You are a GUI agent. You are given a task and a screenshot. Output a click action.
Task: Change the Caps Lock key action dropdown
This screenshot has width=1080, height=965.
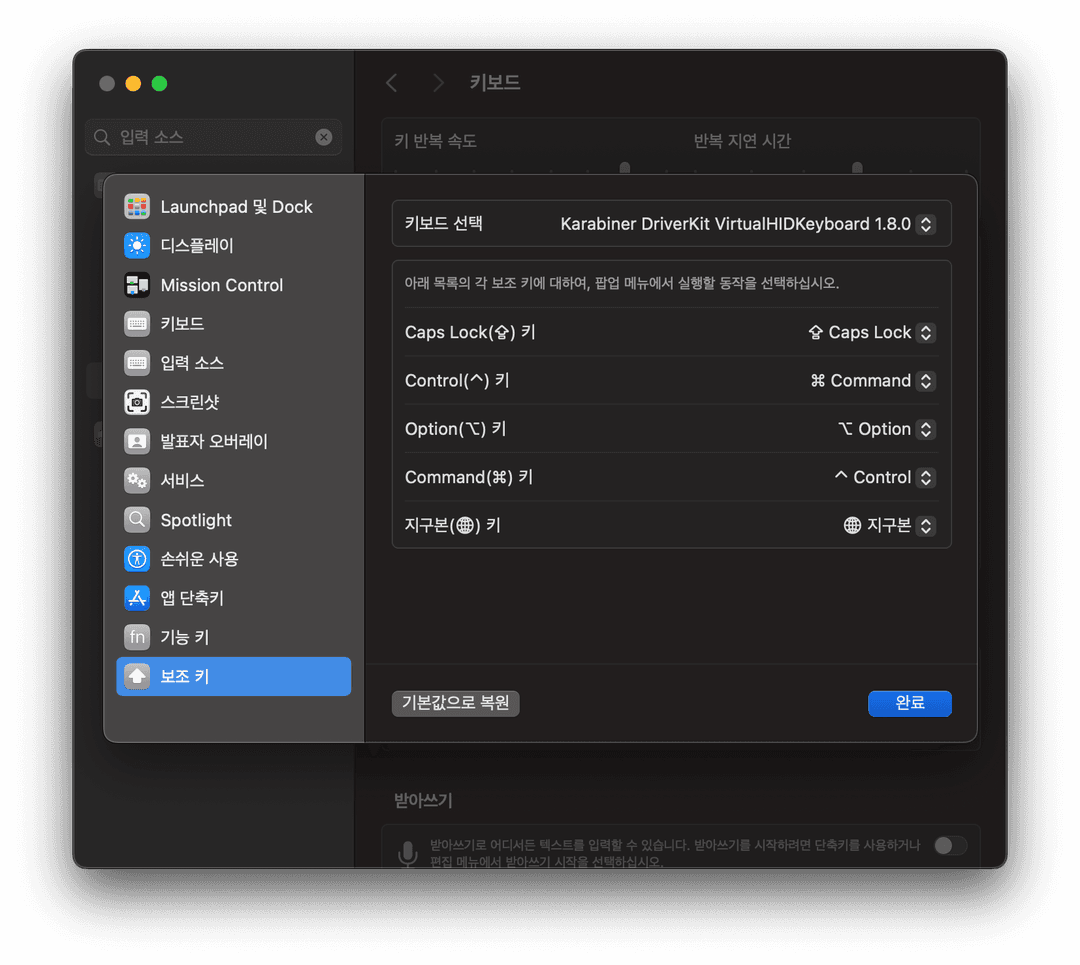pyautogui.click(x=925, y=333)
